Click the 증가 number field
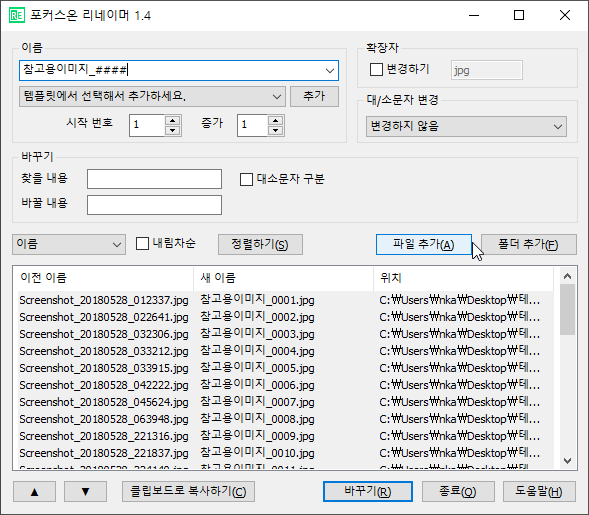This screenshot has width=589, height=515. coord(253,125)
